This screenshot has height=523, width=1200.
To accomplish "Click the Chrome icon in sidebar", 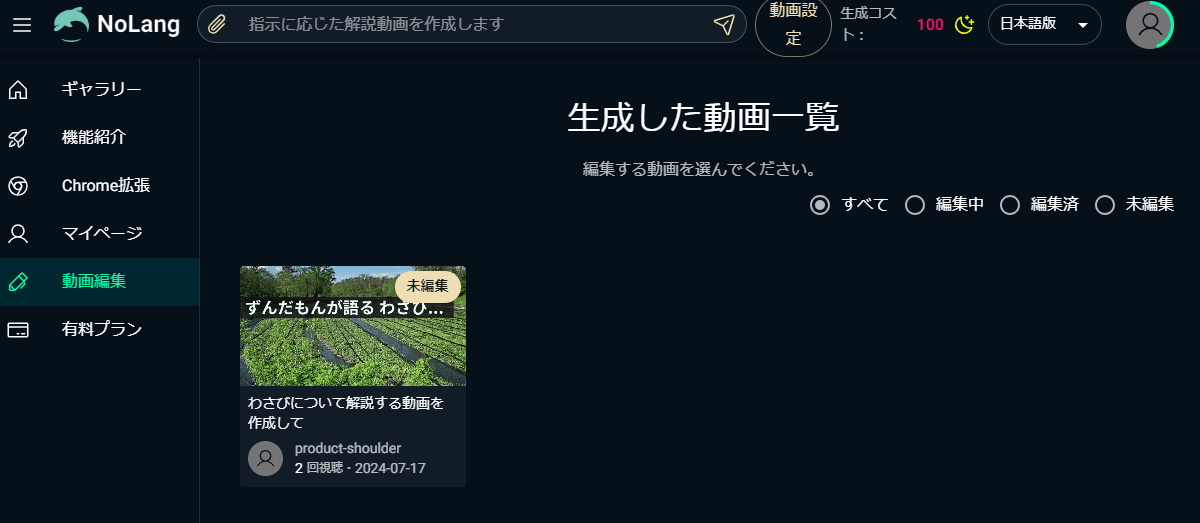I will [x=18, y=186].
